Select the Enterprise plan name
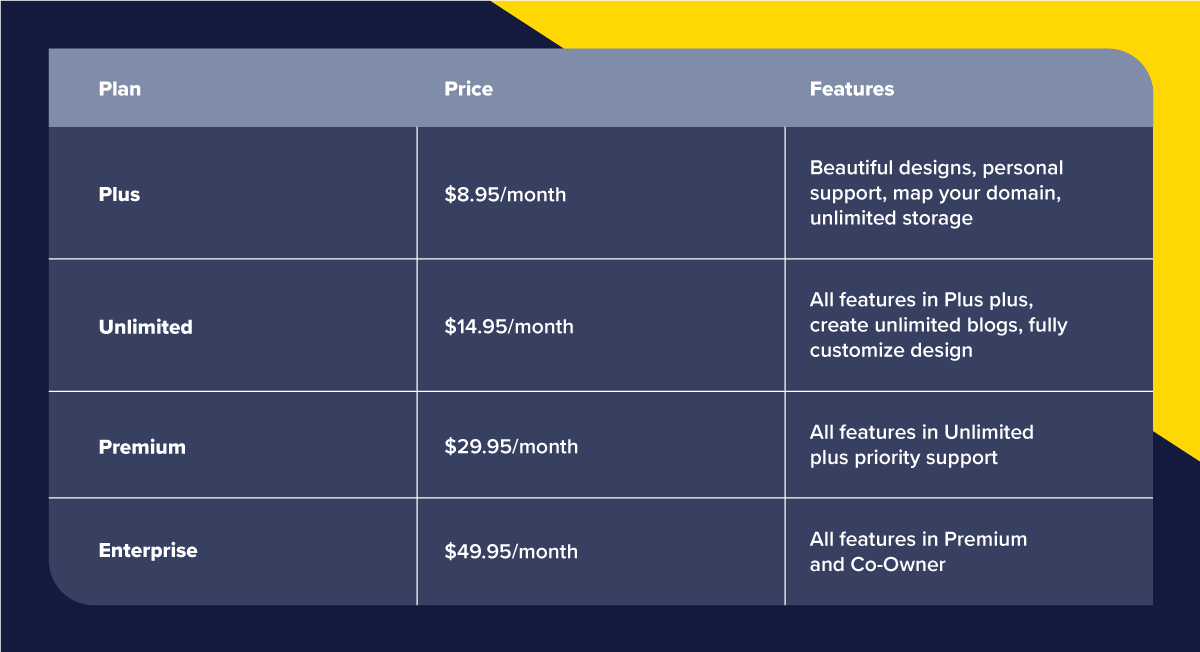The width and height of the screenshot is (1200, 652). tap(148, 550)
